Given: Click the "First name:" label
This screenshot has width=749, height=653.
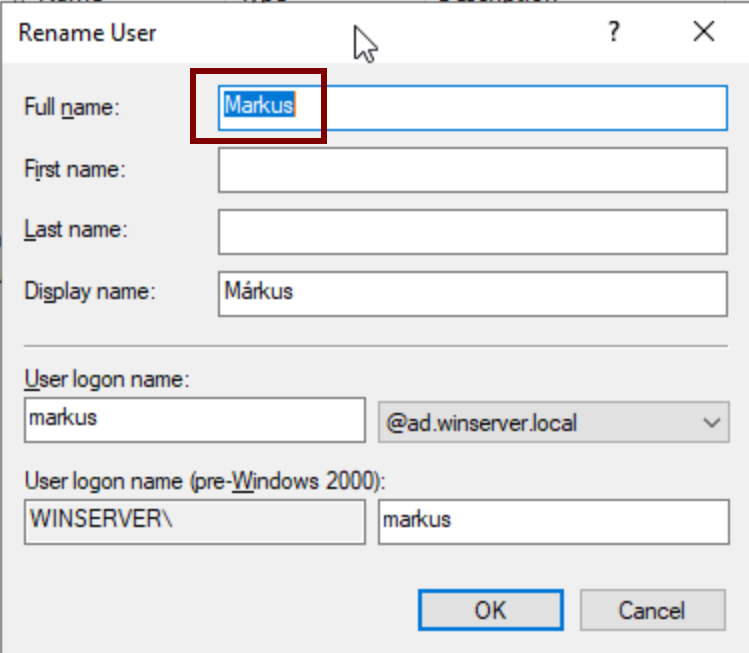Looking at the screenshot, I should tap(75, 170).
